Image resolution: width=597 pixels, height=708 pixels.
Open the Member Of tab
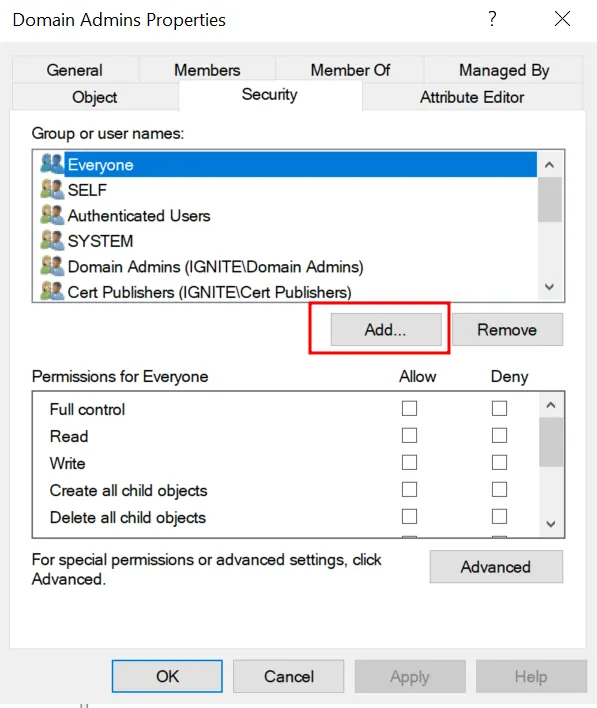click(350, 70)
